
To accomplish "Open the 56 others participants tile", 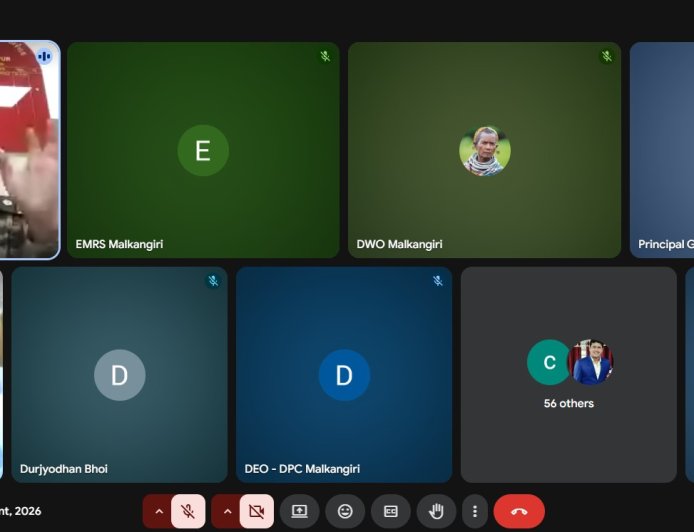I will pyautogui.click(x=568, y=374).
